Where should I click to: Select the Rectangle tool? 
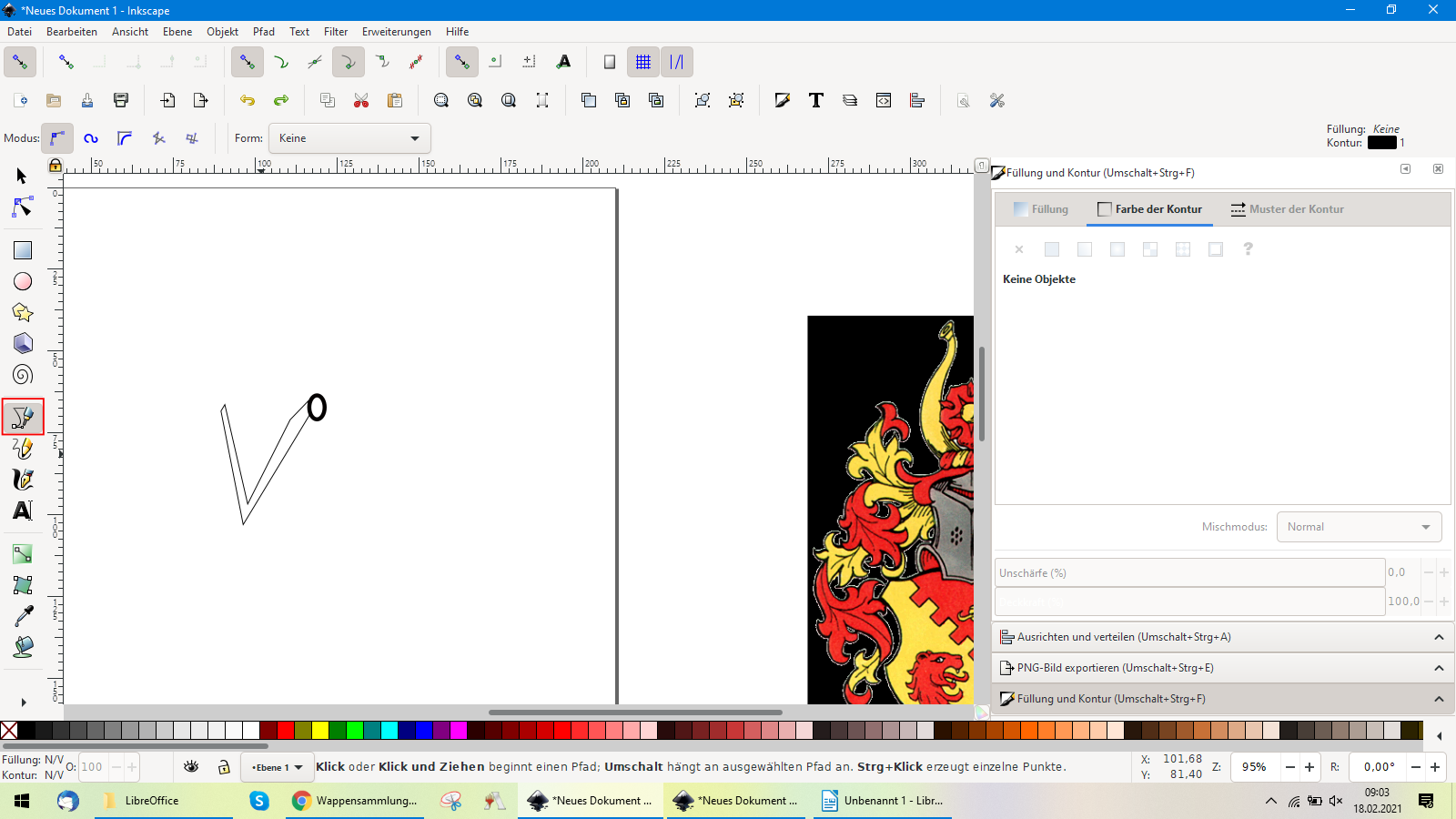(23, 250)
